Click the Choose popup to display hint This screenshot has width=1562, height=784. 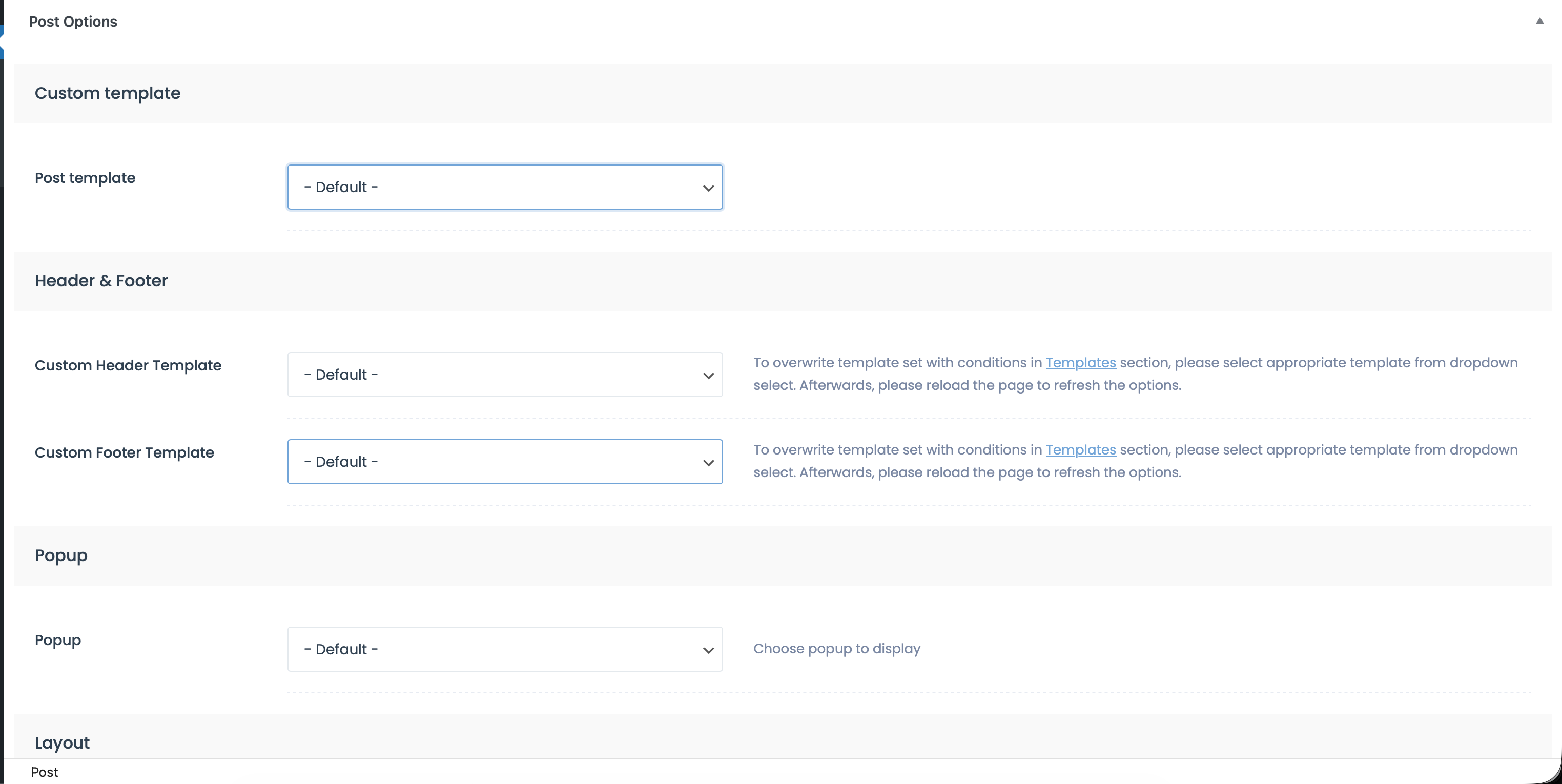tap(836, 649)
